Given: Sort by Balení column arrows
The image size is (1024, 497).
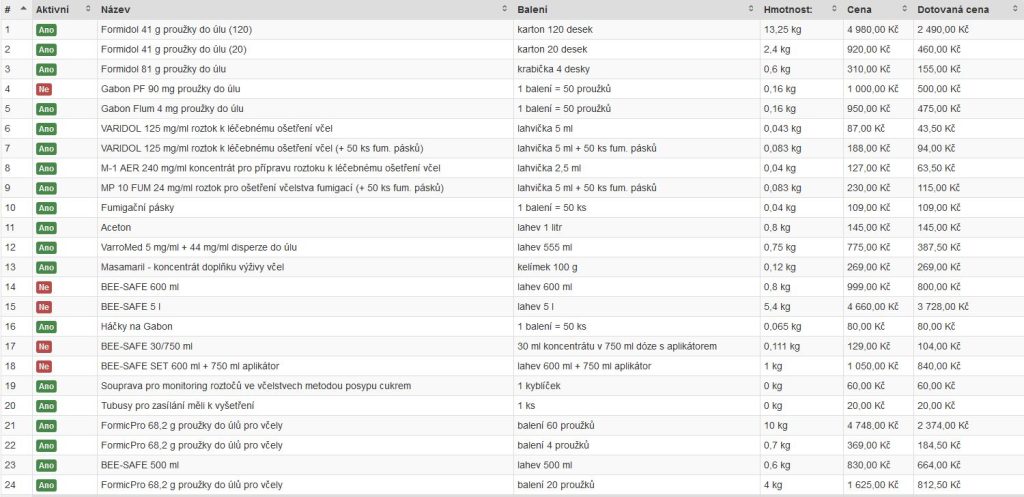Looking at the screenshot, I should 752,10.
